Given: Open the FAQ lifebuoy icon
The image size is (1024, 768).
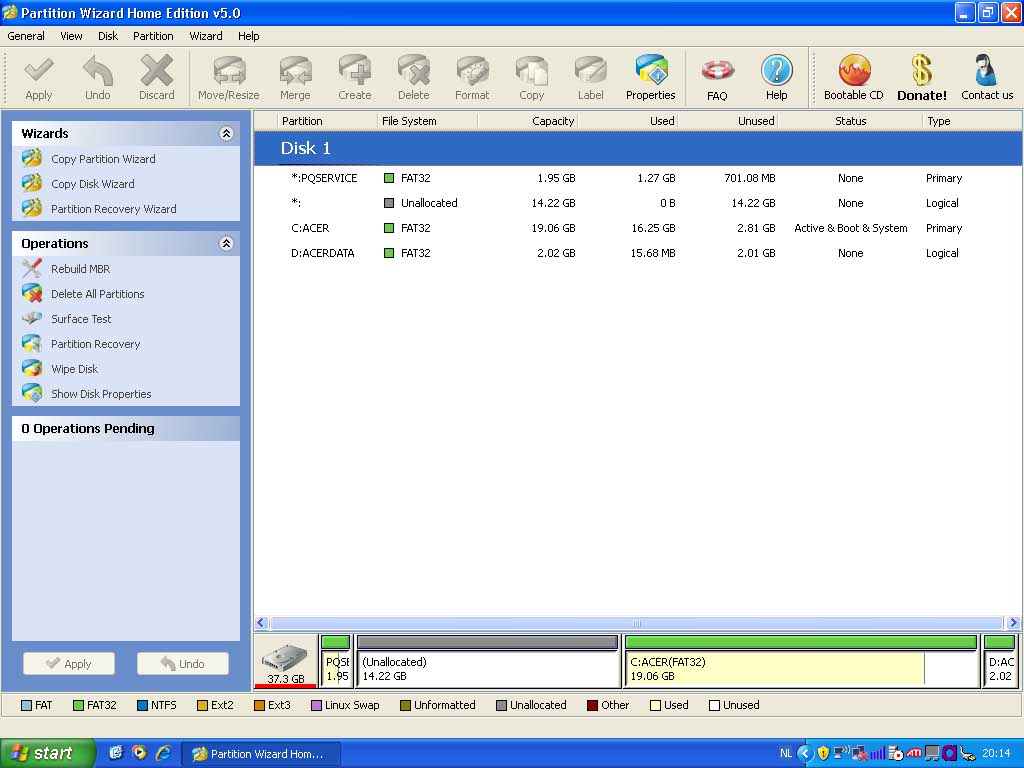Looking at the screenshot, I should (x=717, y=71).
